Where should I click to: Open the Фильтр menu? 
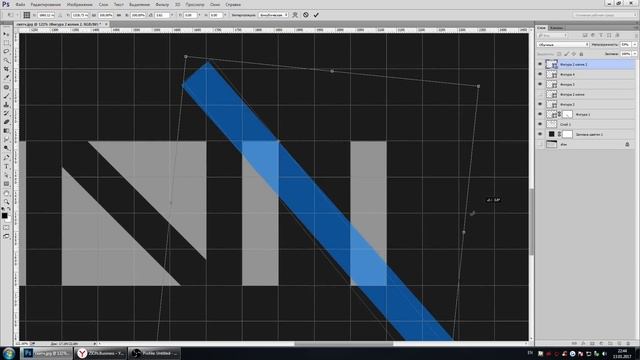(x=162, y=4)
